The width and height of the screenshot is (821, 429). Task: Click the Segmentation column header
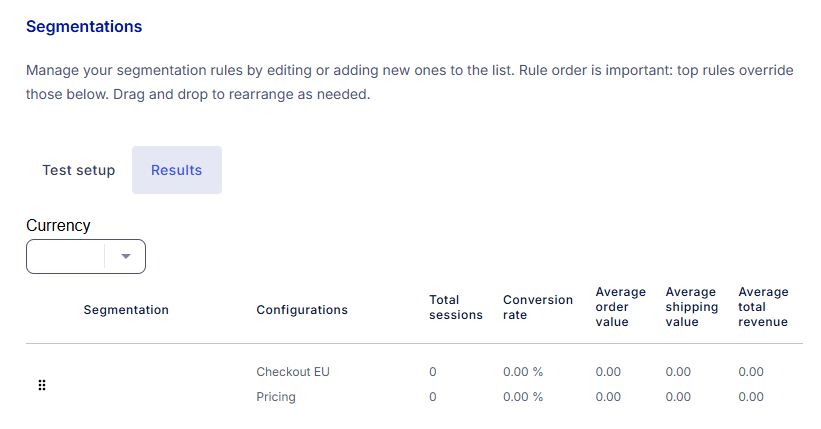126,310
